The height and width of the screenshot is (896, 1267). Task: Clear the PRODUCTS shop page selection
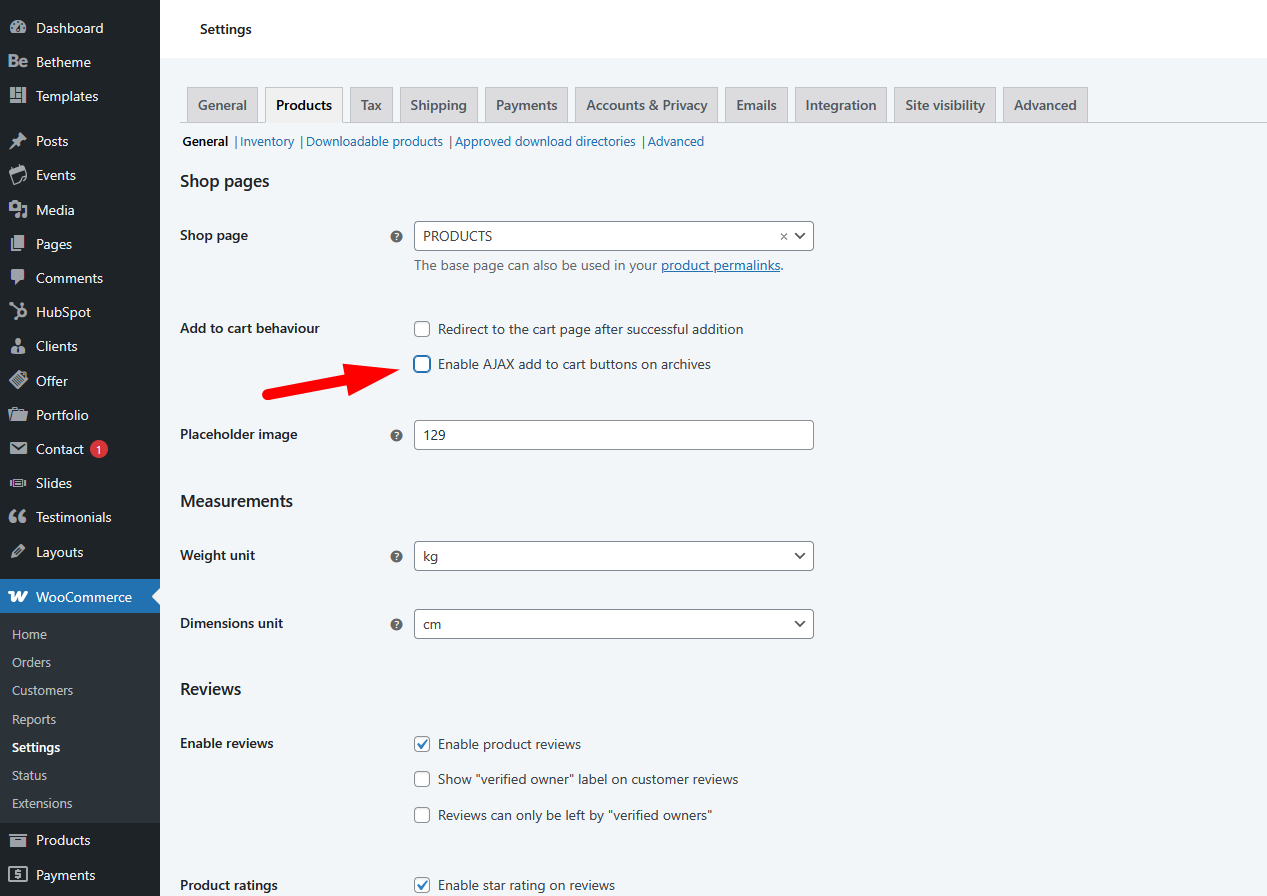pos(784,237)
